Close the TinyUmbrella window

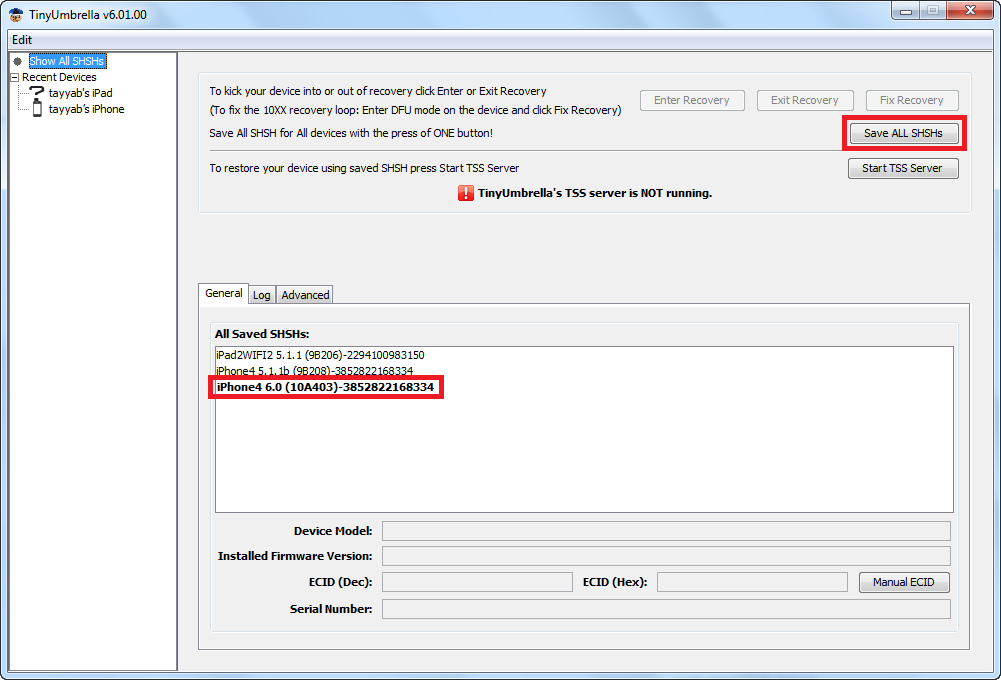(x=970, y=10)
